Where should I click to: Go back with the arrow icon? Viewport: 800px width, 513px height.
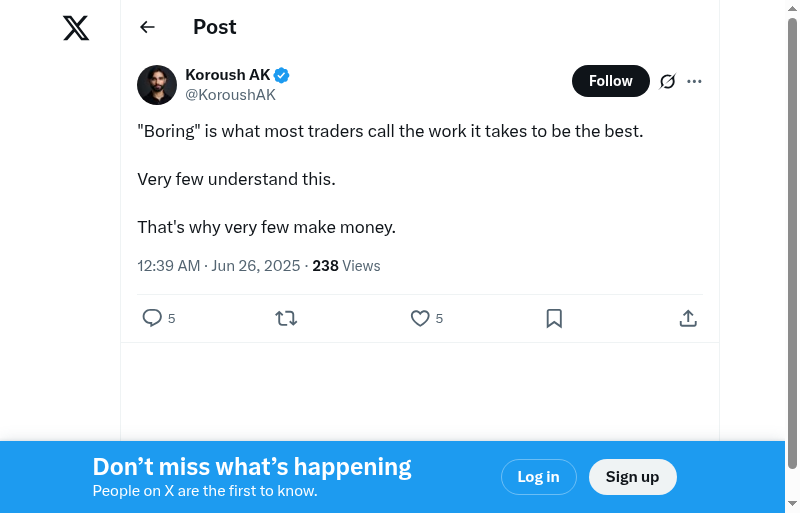coord(148,27)
